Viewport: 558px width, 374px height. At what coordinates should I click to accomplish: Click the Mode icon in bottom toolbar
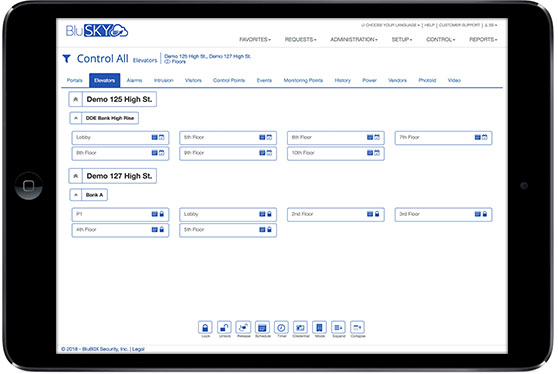[320, 327]
